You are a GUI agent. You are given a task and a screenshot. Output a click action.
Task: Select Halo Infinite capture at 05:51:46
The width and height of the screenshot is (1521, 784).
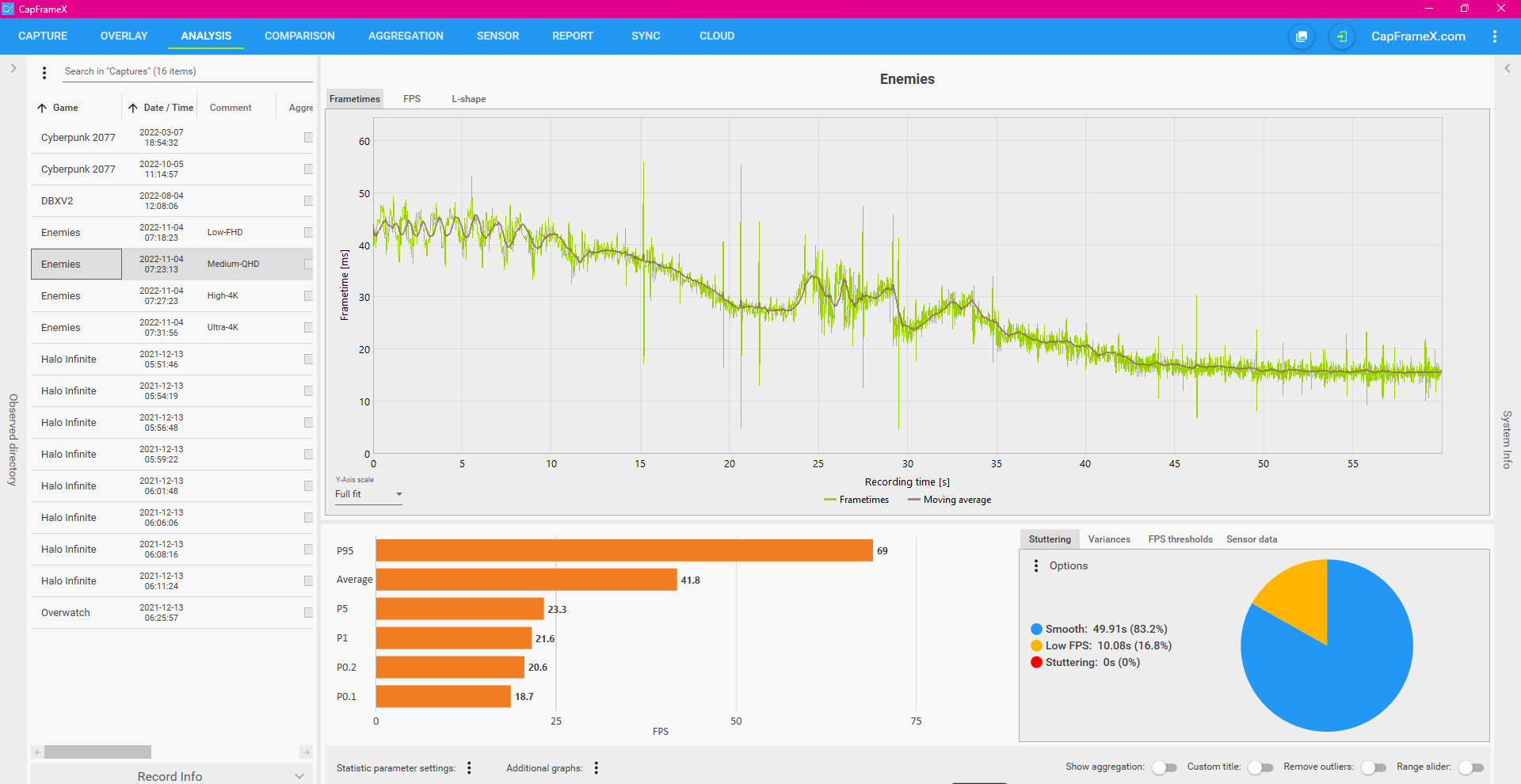[x=172, y=359]
